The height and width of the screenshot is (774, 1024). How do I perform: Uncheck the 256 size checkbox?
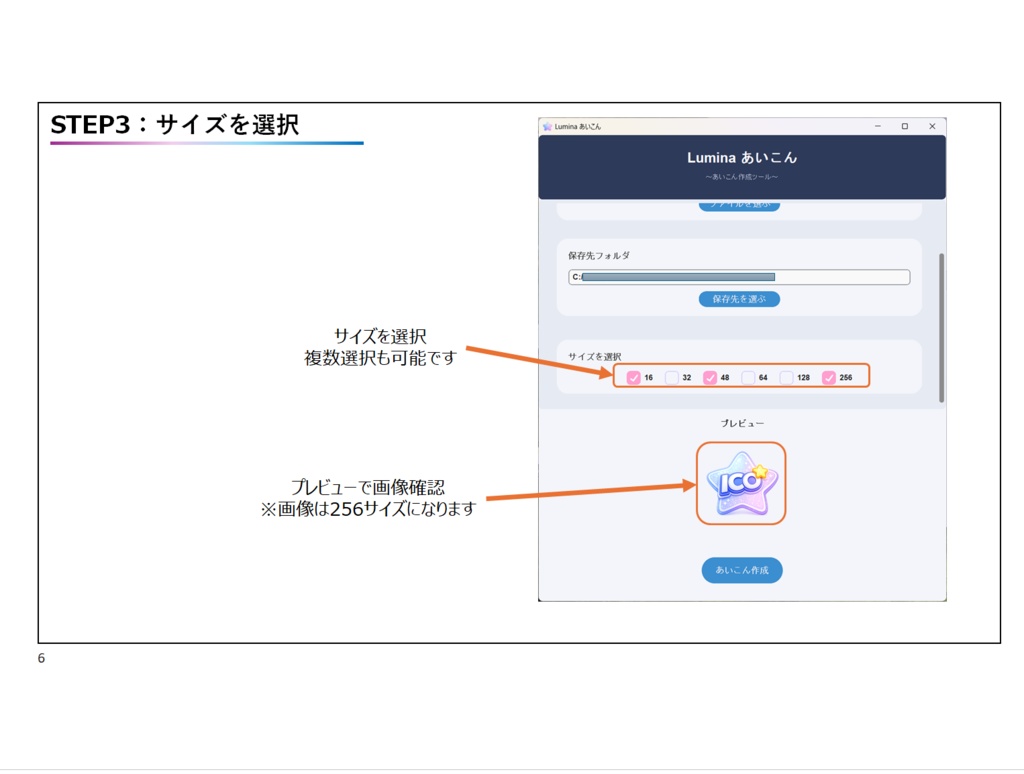pyautogui.click(x=830, y=377)
